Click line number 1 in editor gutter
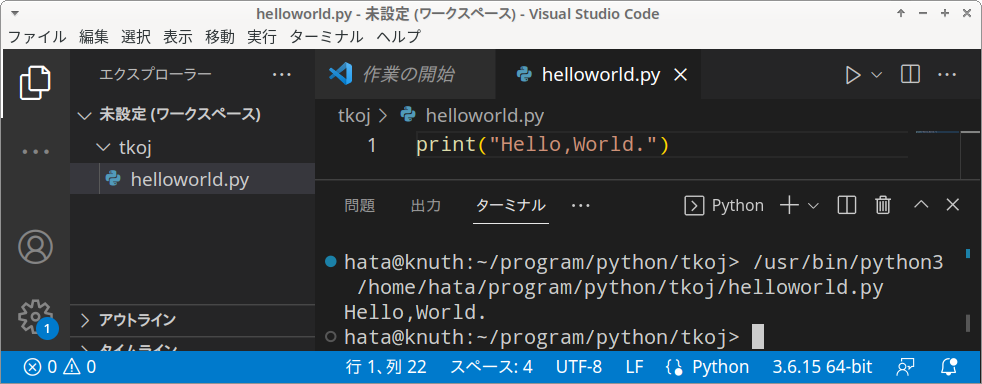The image size is (982, 384). [x=371, y=146]
